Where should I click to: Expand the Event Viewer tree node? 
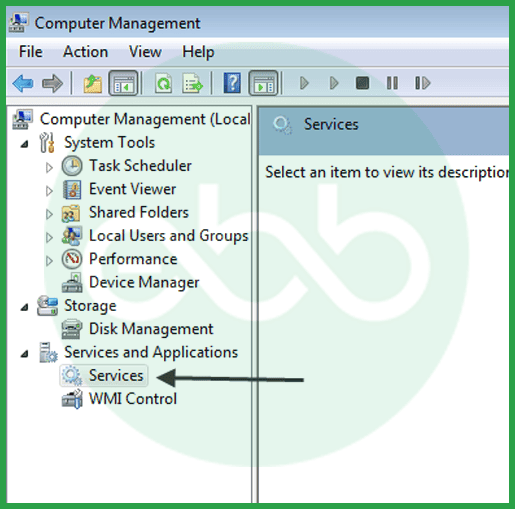click(49, 191)
